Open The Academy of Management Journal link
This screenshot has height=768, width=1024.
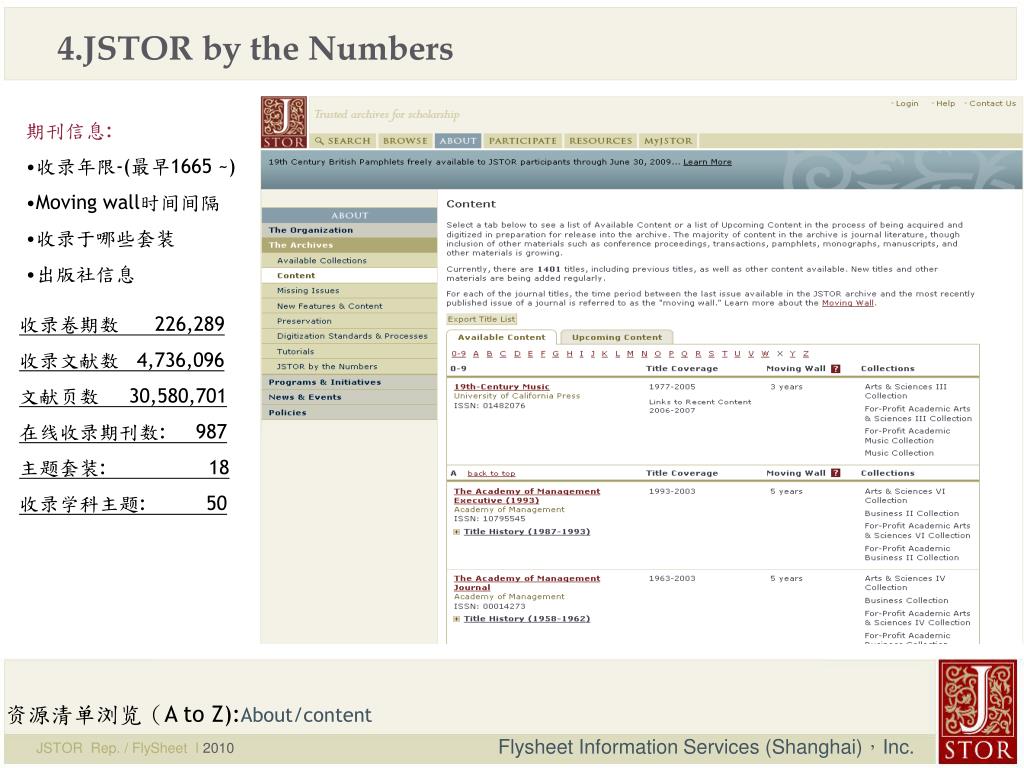click(526, 583)
